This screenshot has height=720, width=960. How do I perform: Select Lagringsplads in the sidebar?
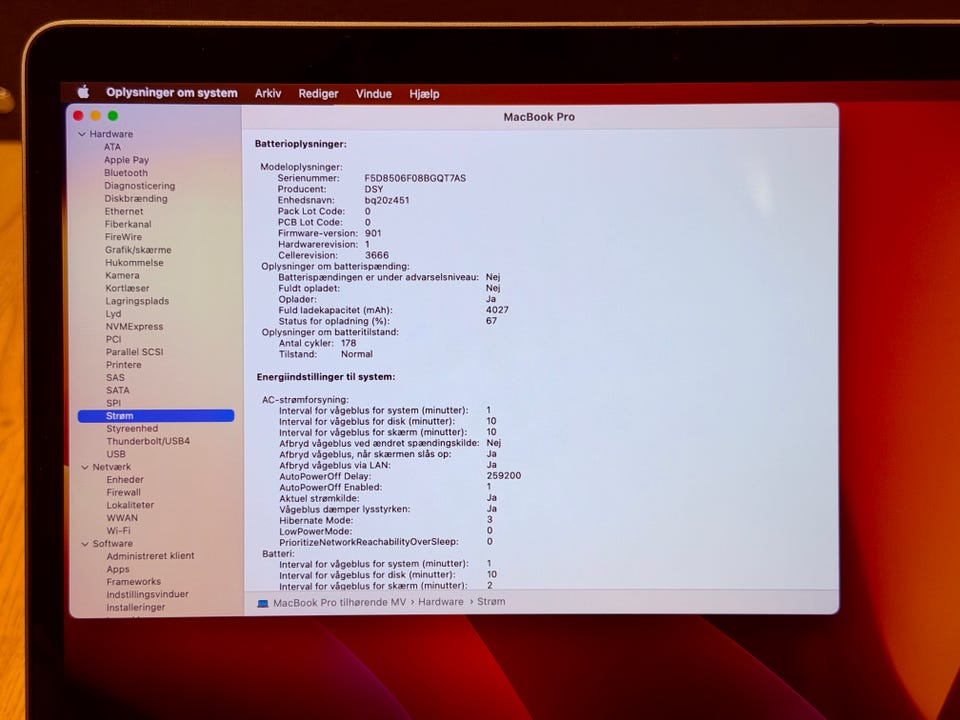[137, 301]
